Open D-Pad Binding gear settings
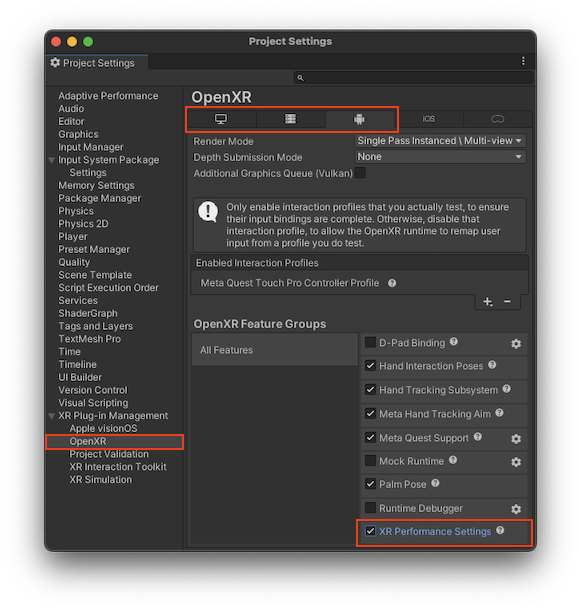The image size is (581, 610). 516,344
